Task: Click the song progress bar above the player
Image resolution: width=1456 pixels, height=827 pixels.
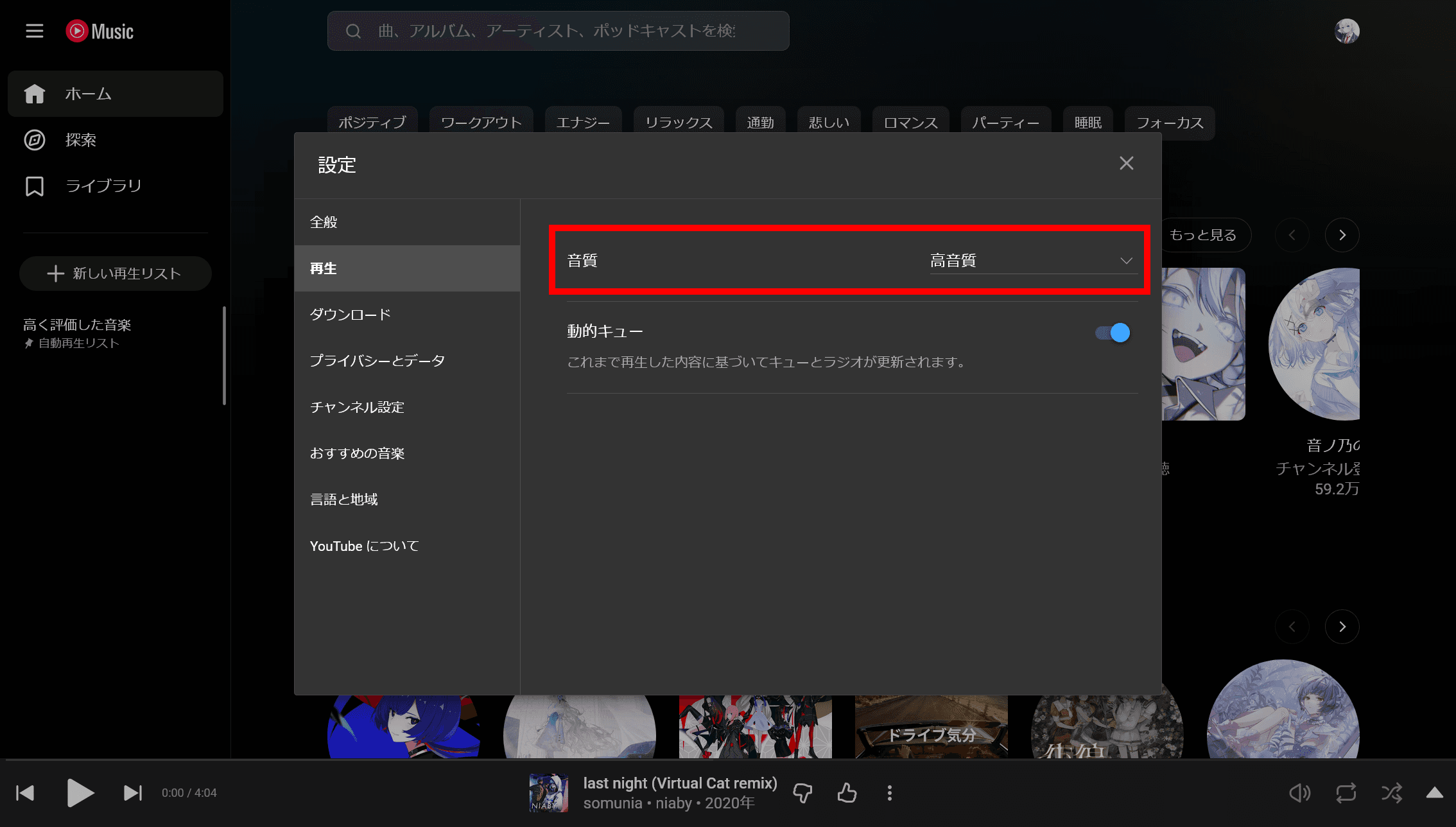Action: pyautogui.click(x=728, y=760)
